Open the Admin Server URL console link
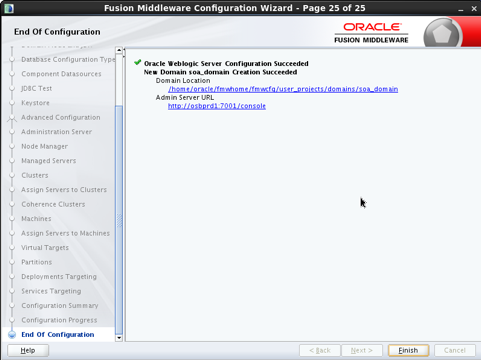The width and height of the screenshot is (481, 360). [217, 106]
